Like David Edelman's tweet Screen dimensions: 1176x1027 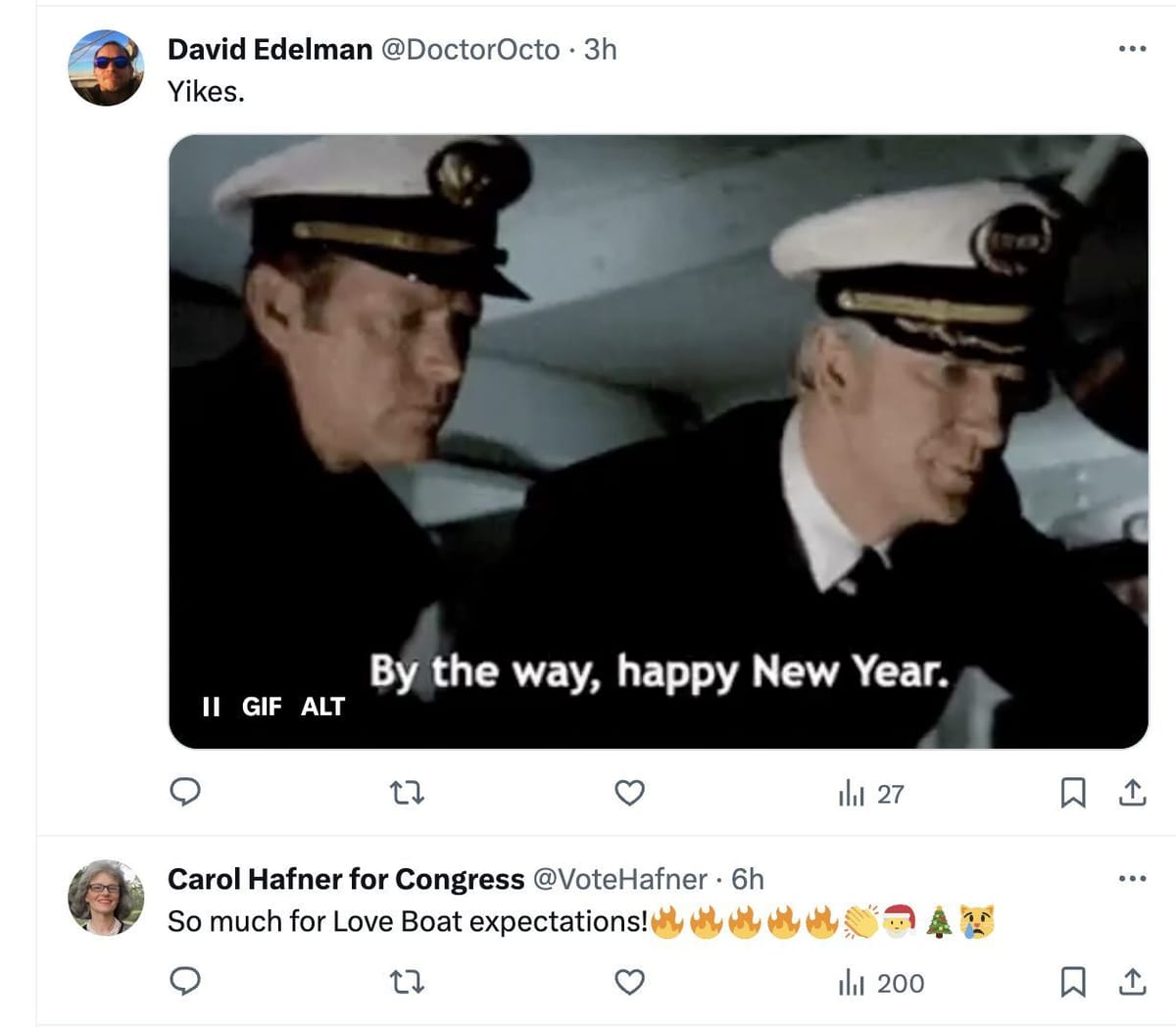click(x=629, y=792)
